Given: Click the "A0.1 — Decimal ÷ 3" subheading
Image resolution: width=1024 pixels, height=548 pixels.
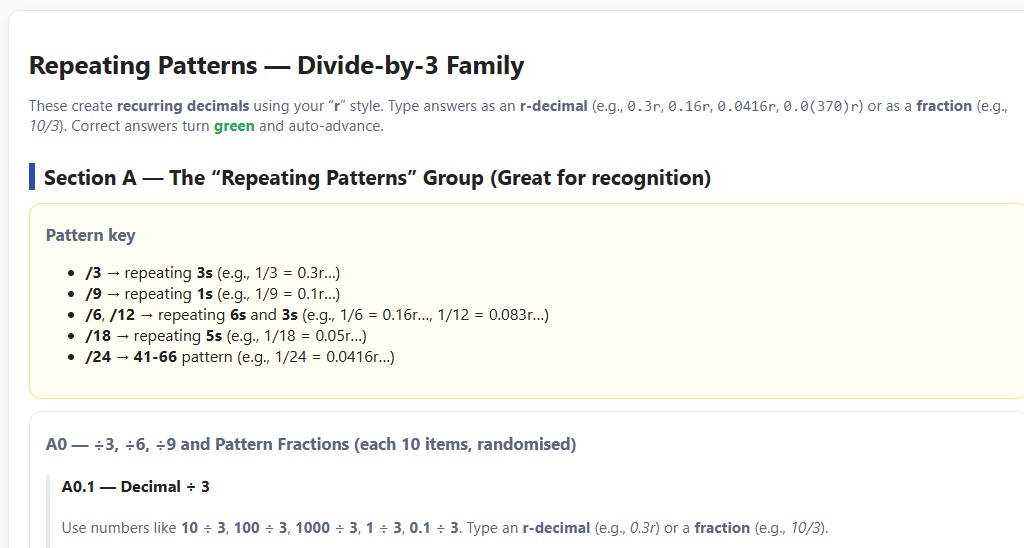Looking at the screenshot, I should point(135,487).
